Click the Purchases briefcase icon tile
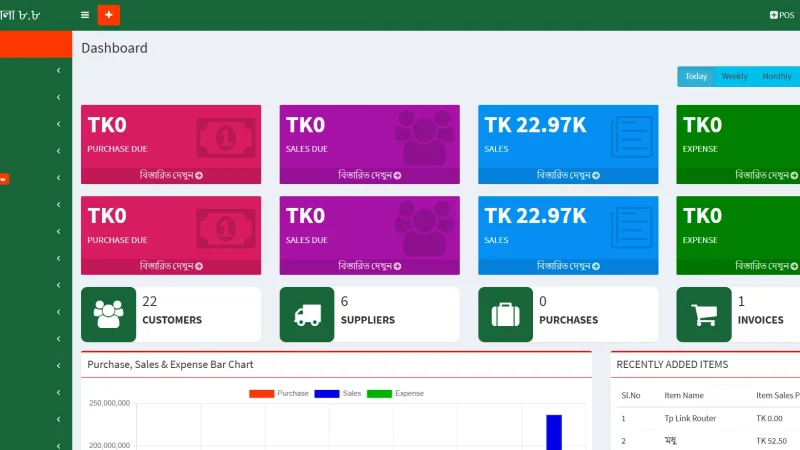 pos(506,314)
